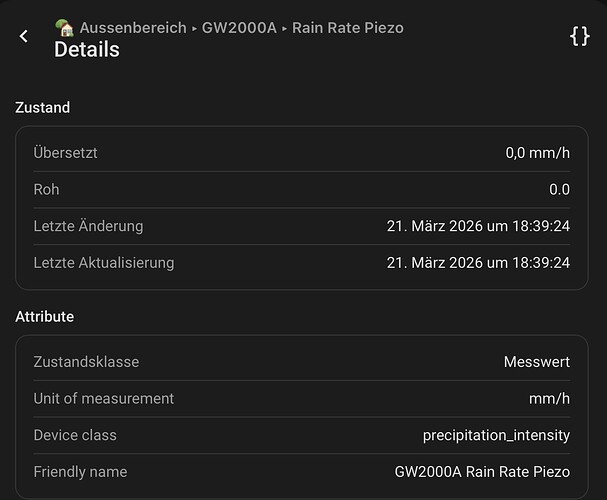607x500 pixels.
Task: Click the Device class label
Action: pyautogui.click(x=75, y=435)
